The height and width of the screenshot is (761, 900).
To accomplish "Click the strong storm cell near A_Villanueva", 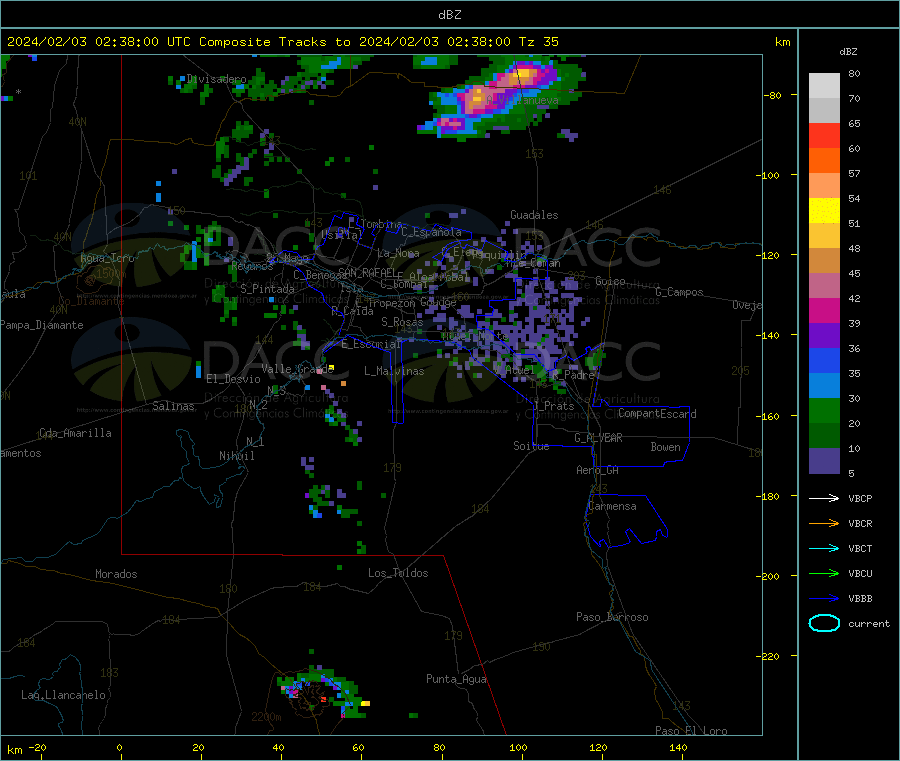I will pyautogui.click(x=501, y=98).
